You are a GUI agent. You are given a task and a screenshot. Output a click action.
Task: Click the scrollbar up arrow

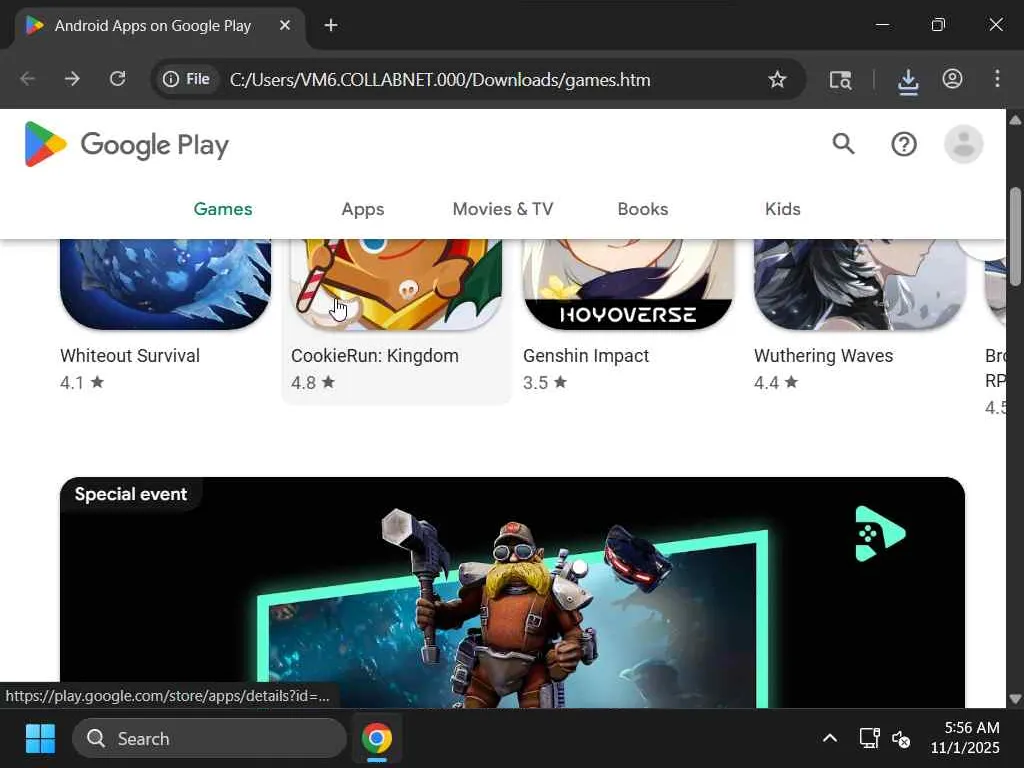pos(1015,120)
